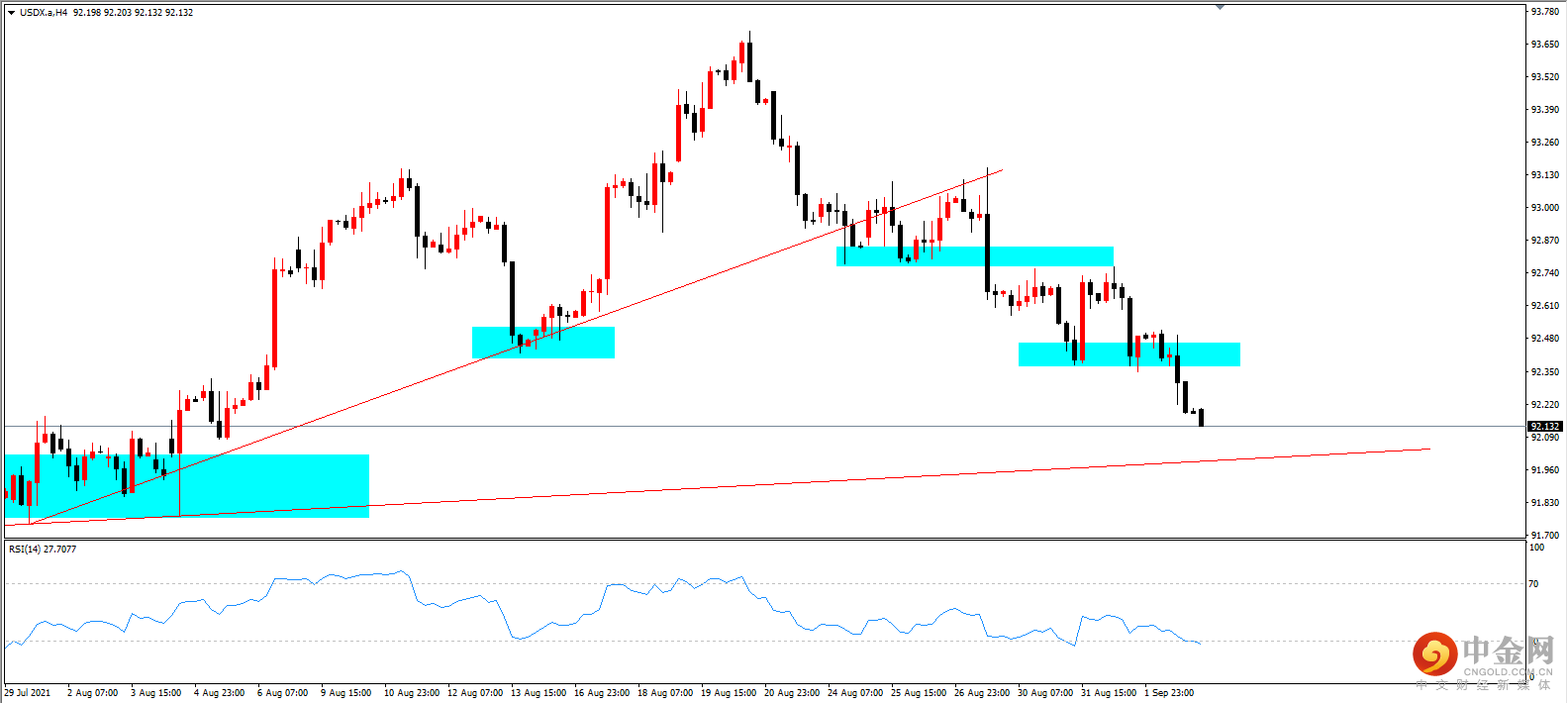Image resolution: width=1568 pixels, height=703 pixels.
Task: Click the RSI(14) 27.7077 indicator label
Action: [x=43, y=549]
